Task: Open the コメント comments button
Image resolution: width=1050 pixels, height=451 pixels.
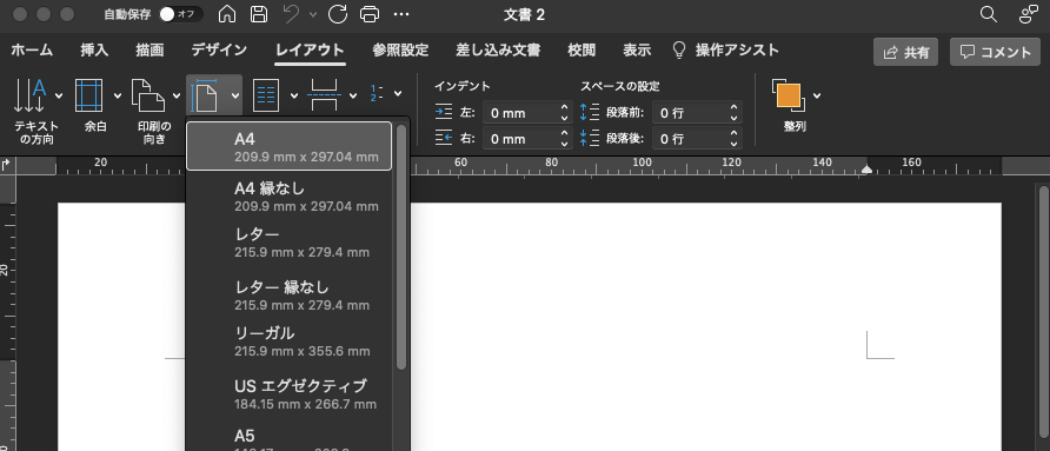Action: click(995, 52)
